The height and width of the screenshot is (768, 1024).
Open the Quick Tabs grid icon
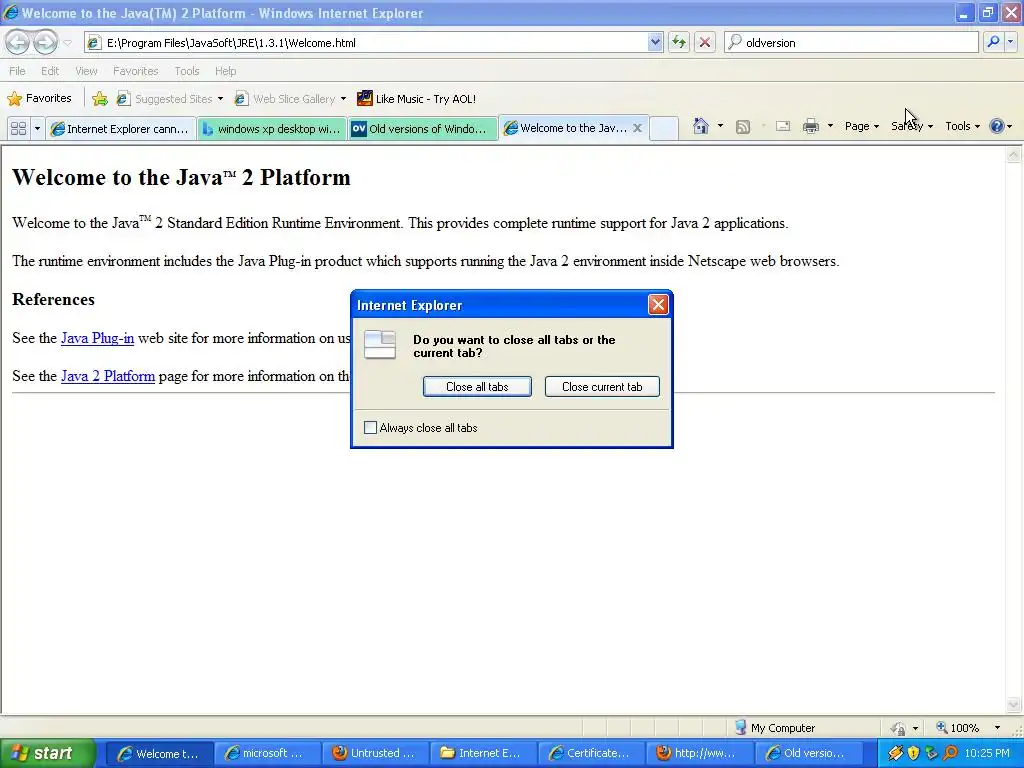coord(18,129)
